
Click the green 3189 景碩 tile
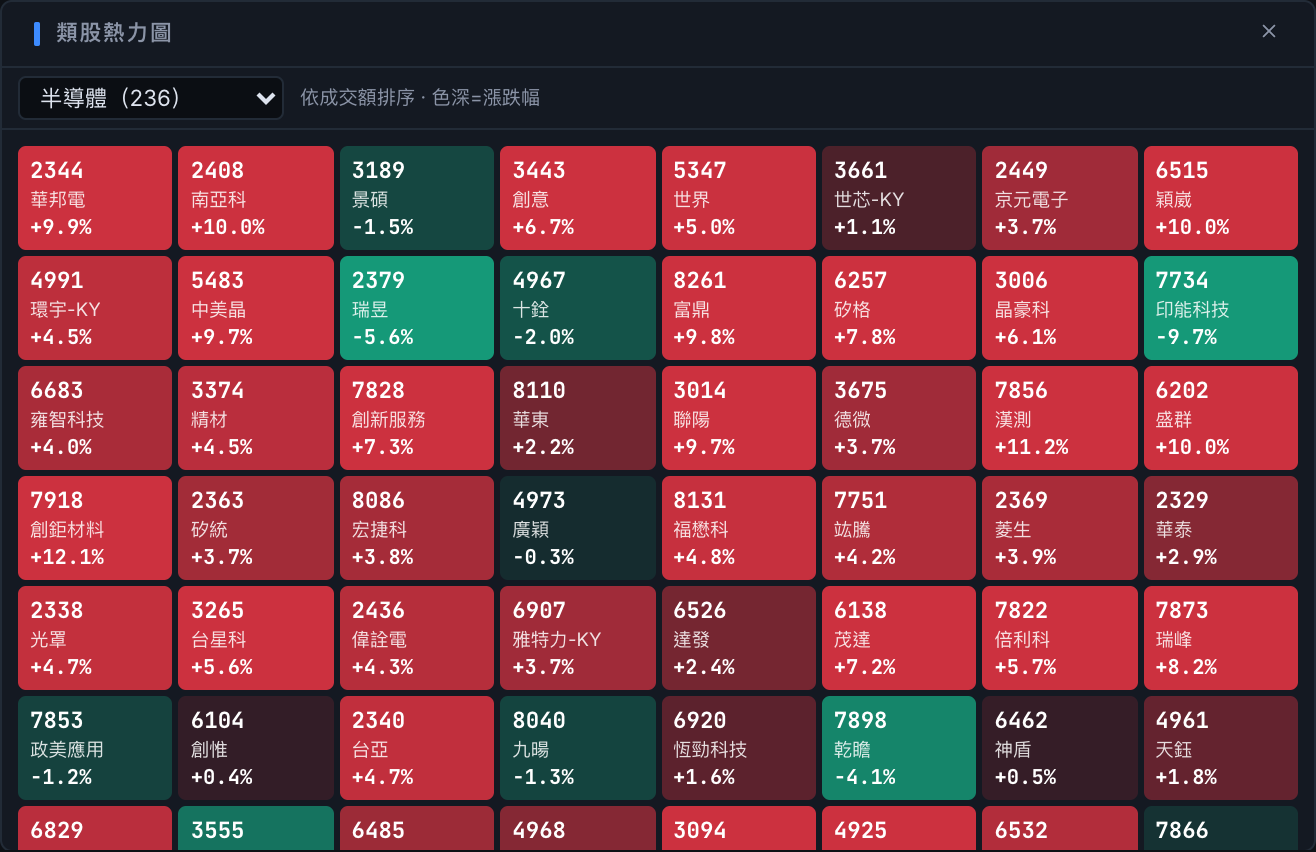click(417, 198)
